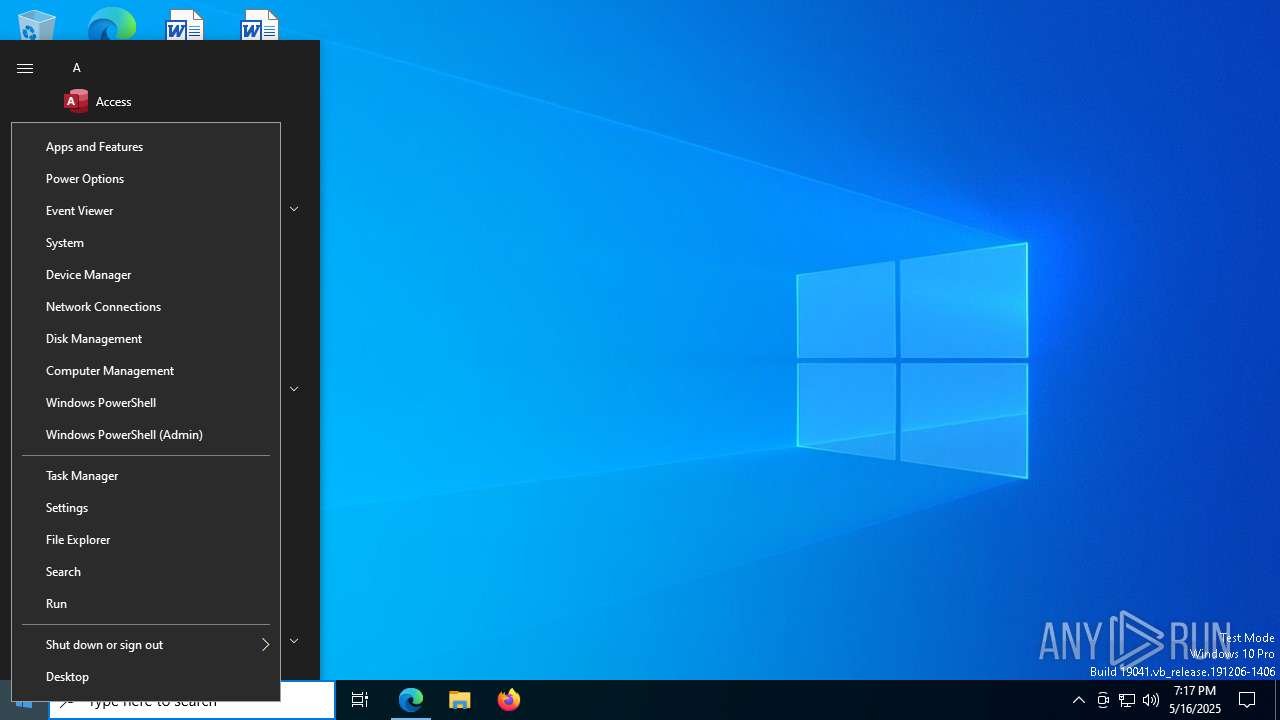Open Disk Management
This screenshot has width=1280, height=720.
(x=146, y=339)
